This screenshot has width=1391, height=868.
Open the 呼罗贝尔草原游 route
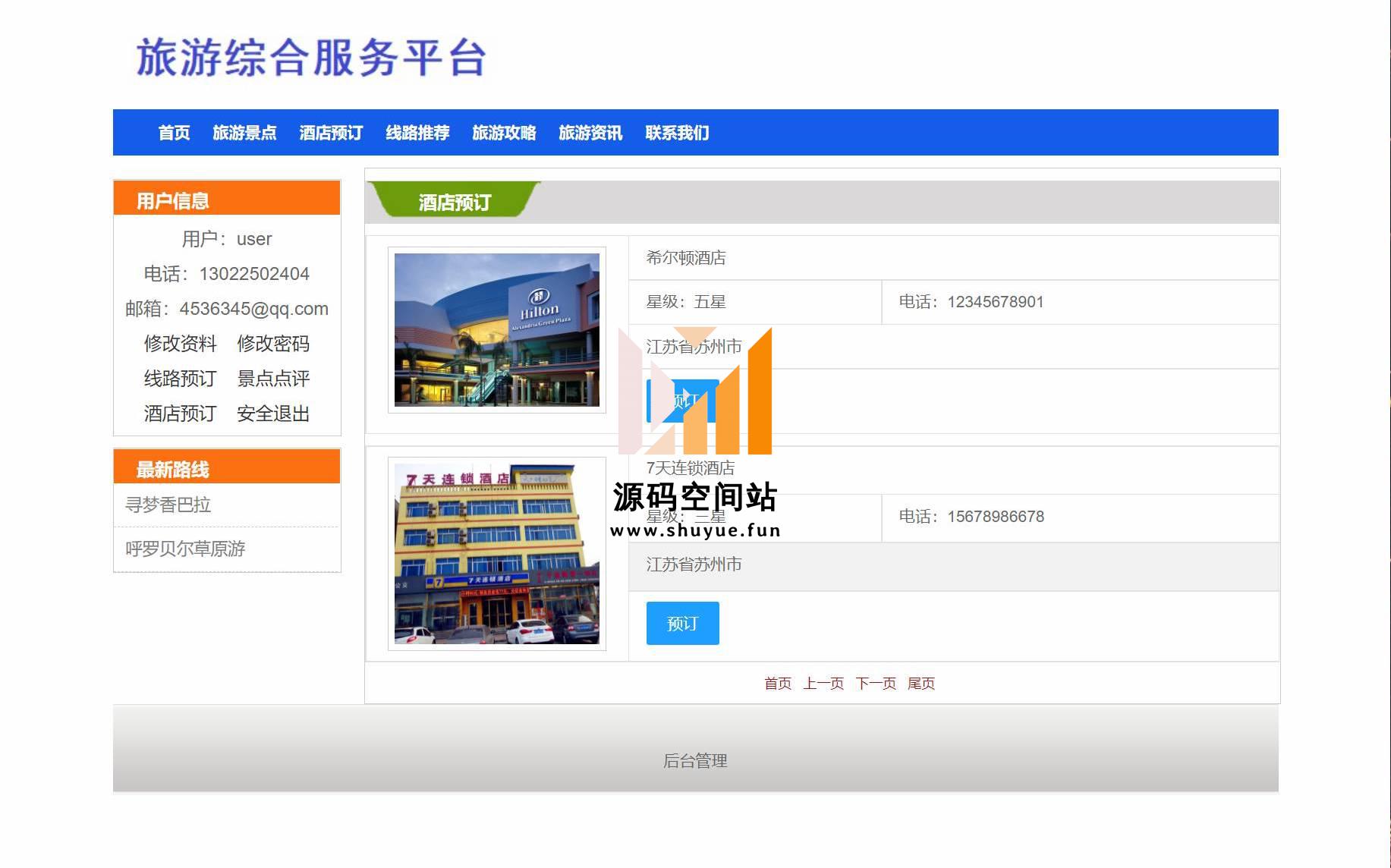pos(185,549)
